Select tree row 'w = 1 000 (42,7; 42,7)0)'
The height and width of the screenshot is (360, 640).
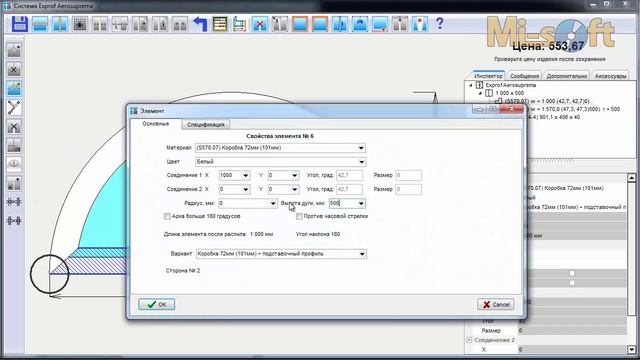coord(547,101)
